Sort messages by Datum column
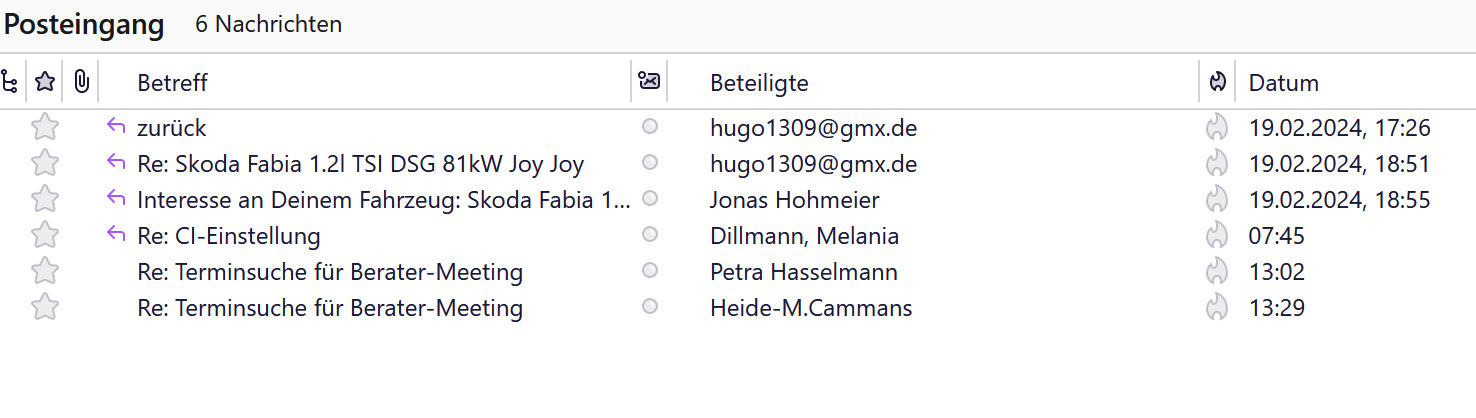1476x418 pixels. tap(1283, 82)
